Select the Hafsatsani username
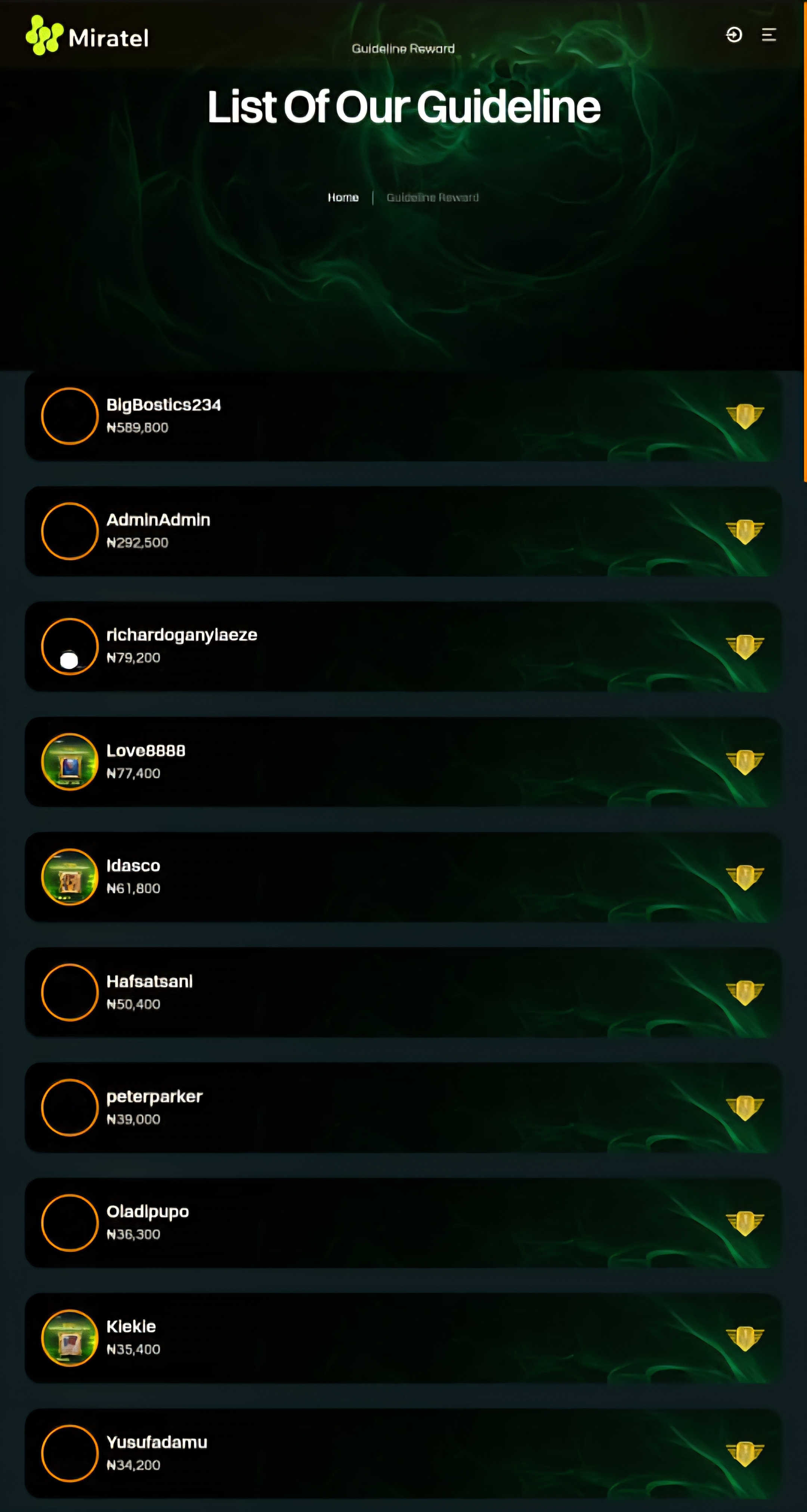 pos(150,981)
